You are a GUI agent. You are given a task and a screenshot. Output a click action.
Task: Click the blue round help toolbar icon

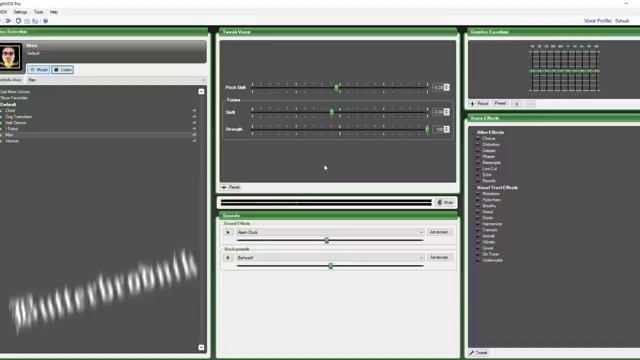pyautogui.click(x=45, y=21)
